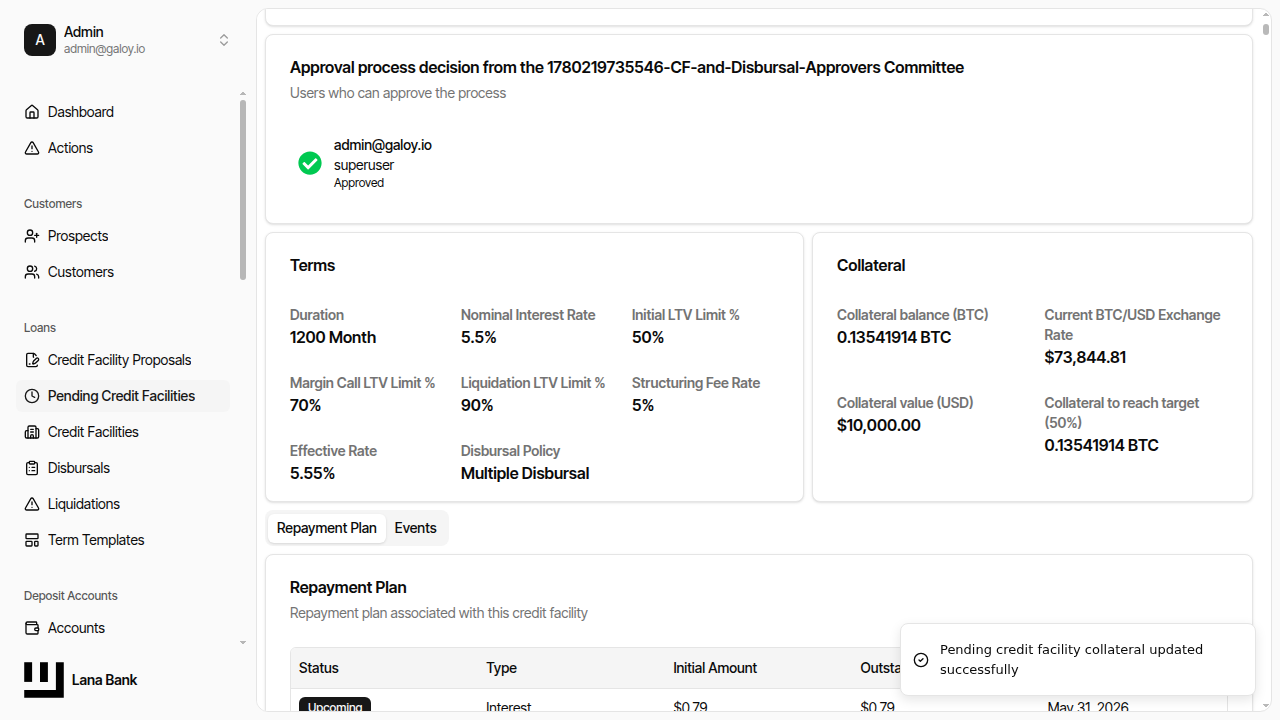1280x720 pixels.
Task: Click the exchange rate value $73,844.81
Action: [1086, 358]
